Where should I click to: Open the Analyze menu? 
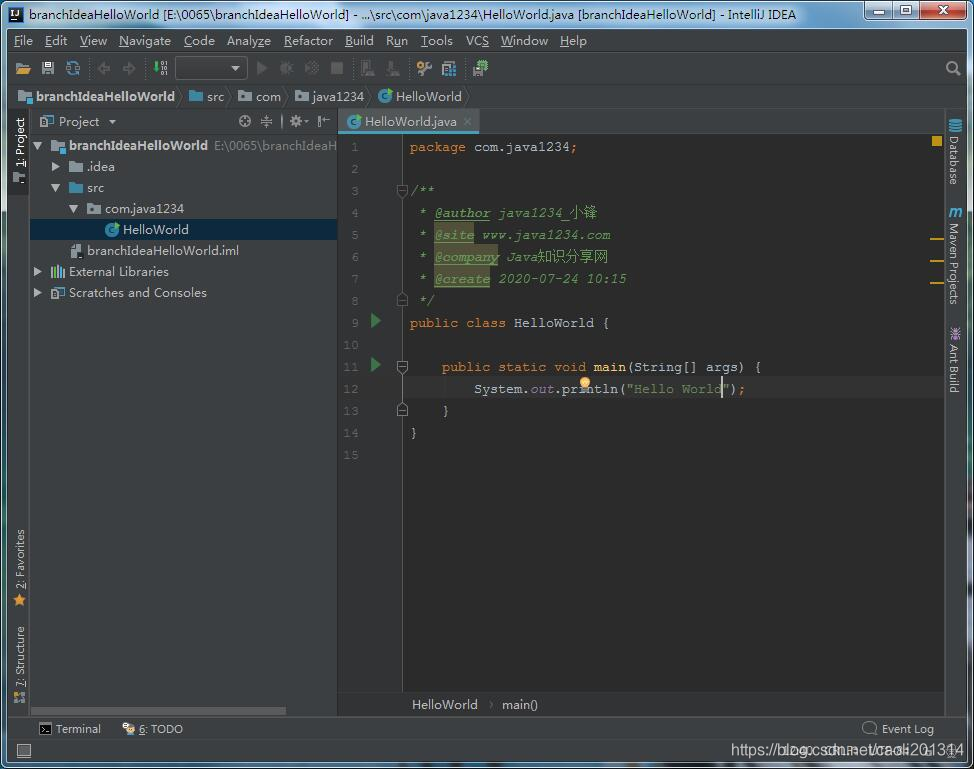(248, 41)
